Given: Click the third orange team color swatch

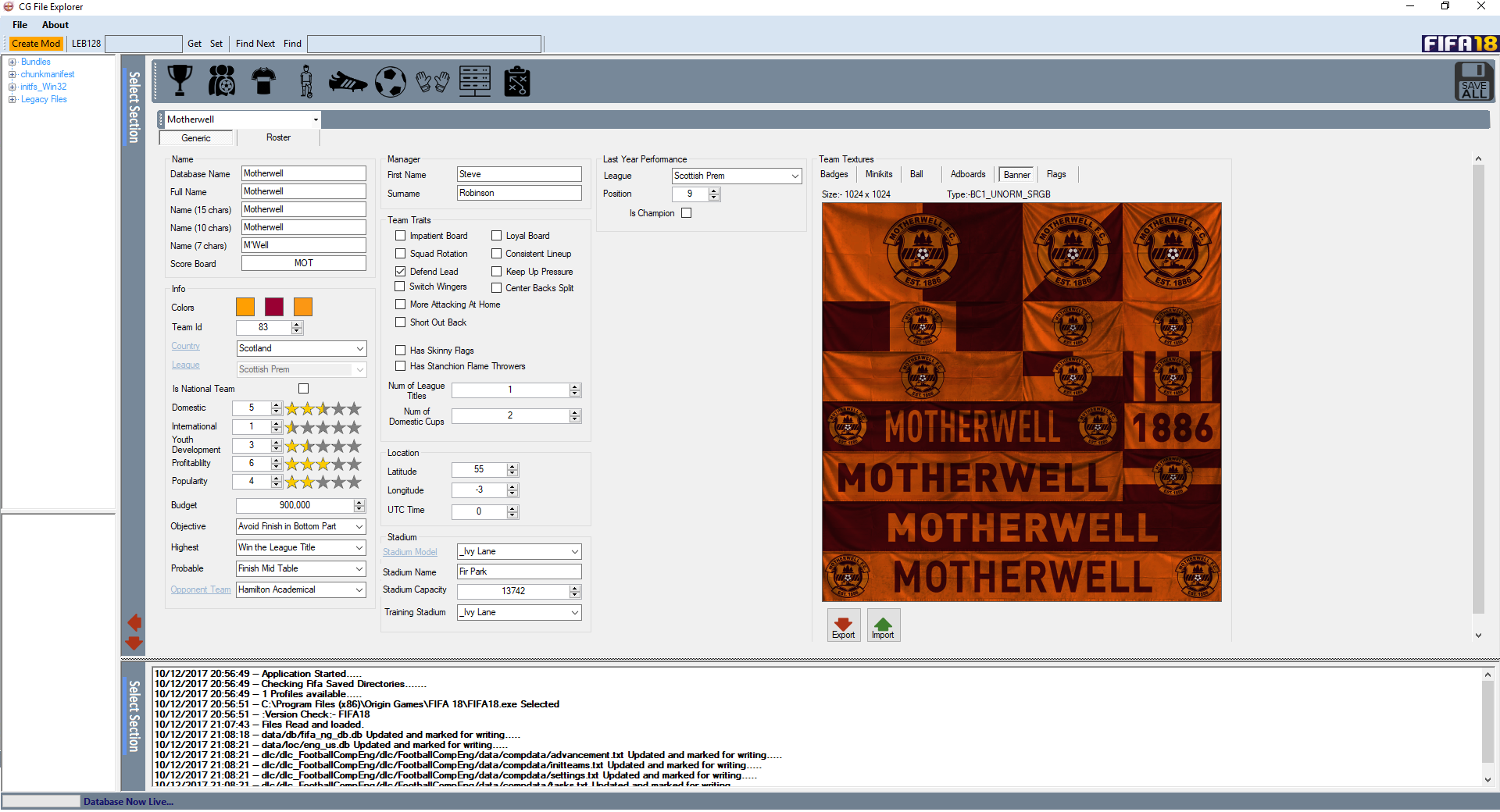Looking at the screenshot, I should click(303, 307).
